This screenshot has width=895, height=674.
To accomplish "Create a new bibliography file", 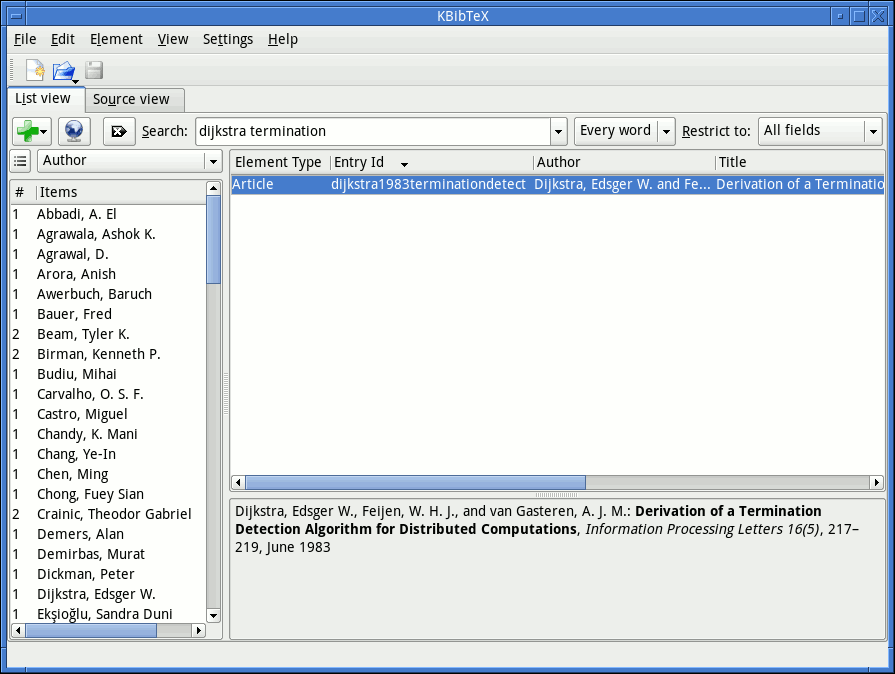I will pyautogui.click(x=35, y=71).
